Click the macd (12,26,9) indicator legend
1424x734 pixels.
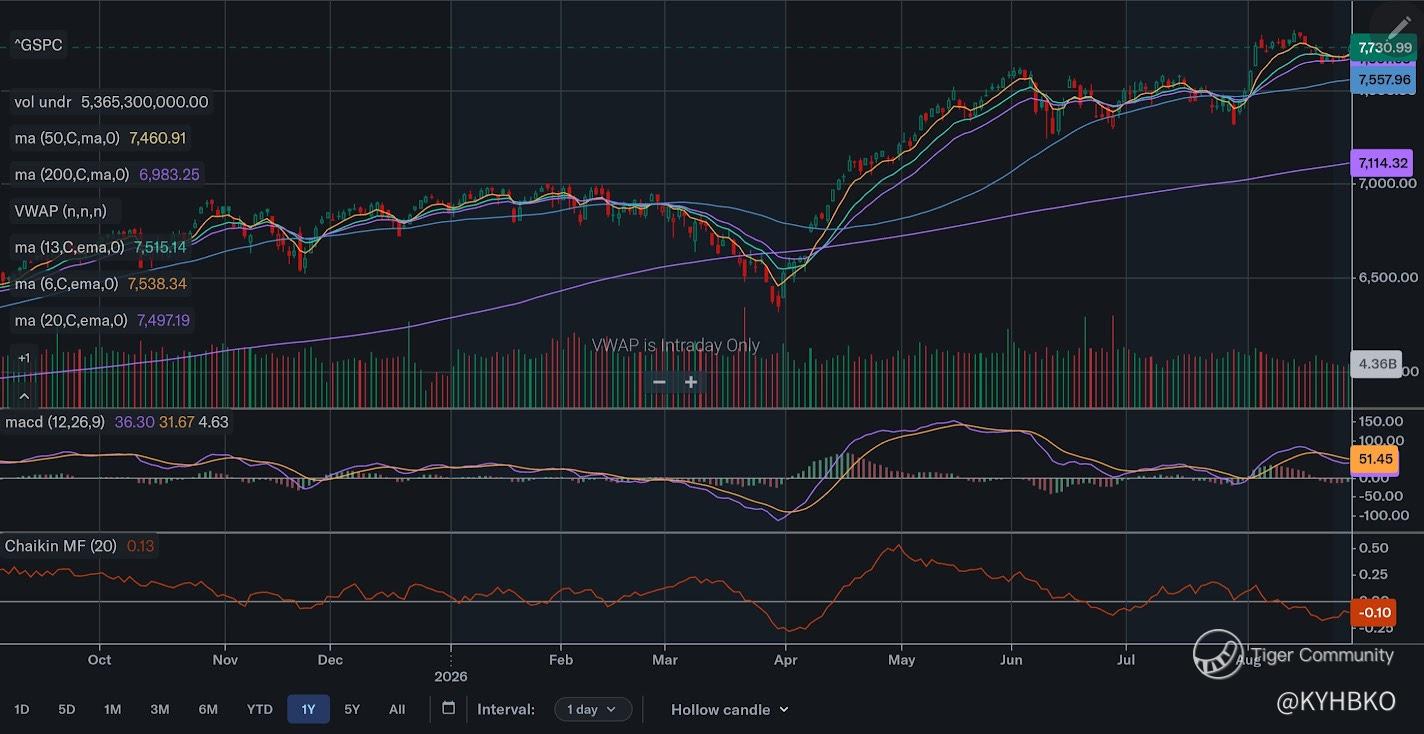pyautogui.click(x=116, y=422)
